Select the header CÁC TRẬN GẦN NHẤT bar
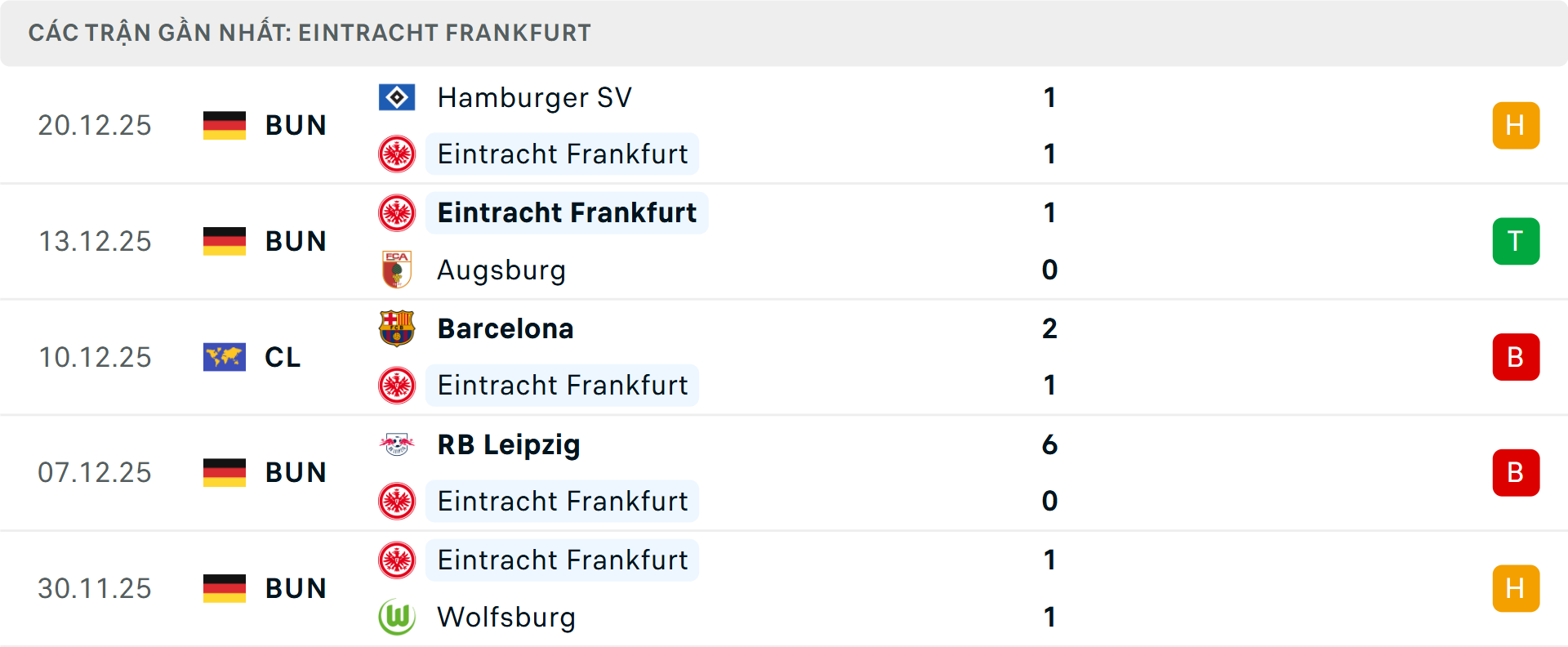1568x647 pixels. click(x=310, y=33)
